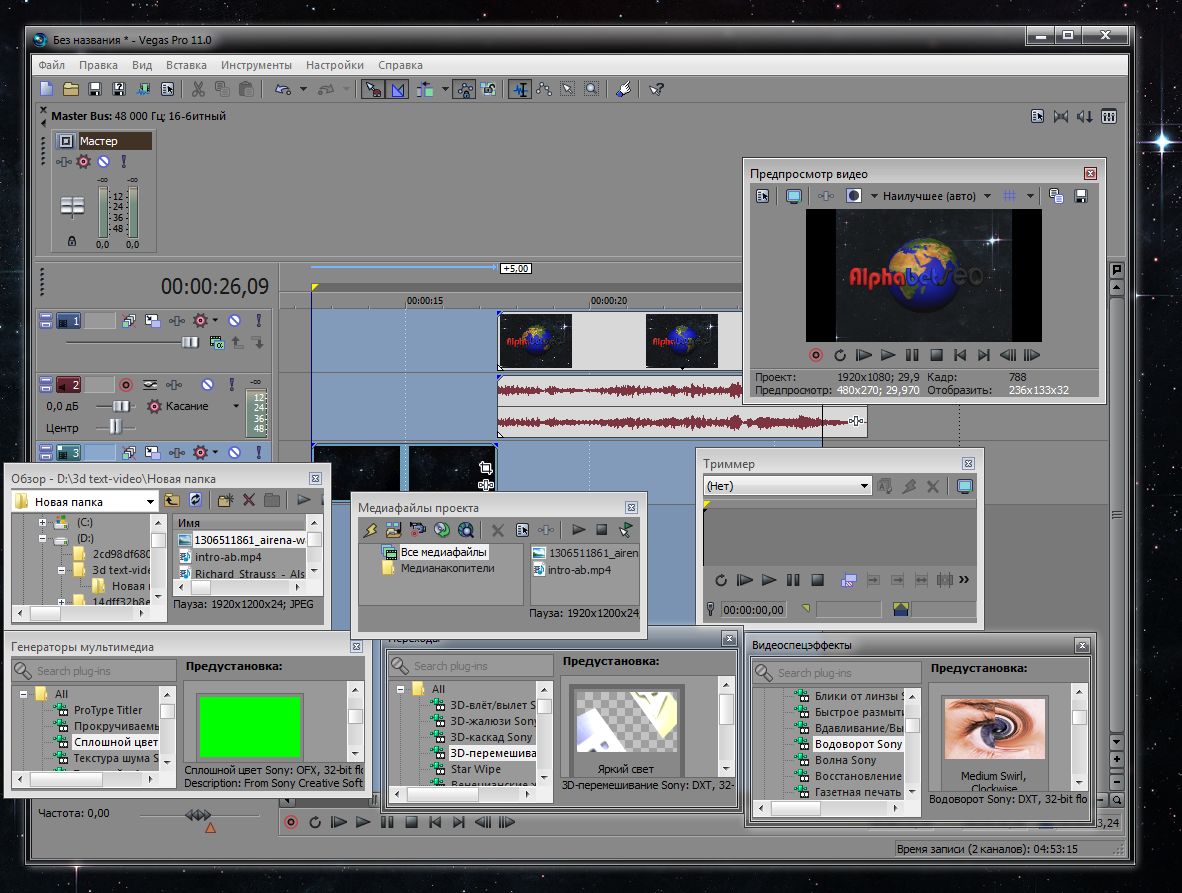Screen dimensions: 1182x893
Task: Click the copy snapshot to clipboard icon in preview
Action: pos(1057,196)
